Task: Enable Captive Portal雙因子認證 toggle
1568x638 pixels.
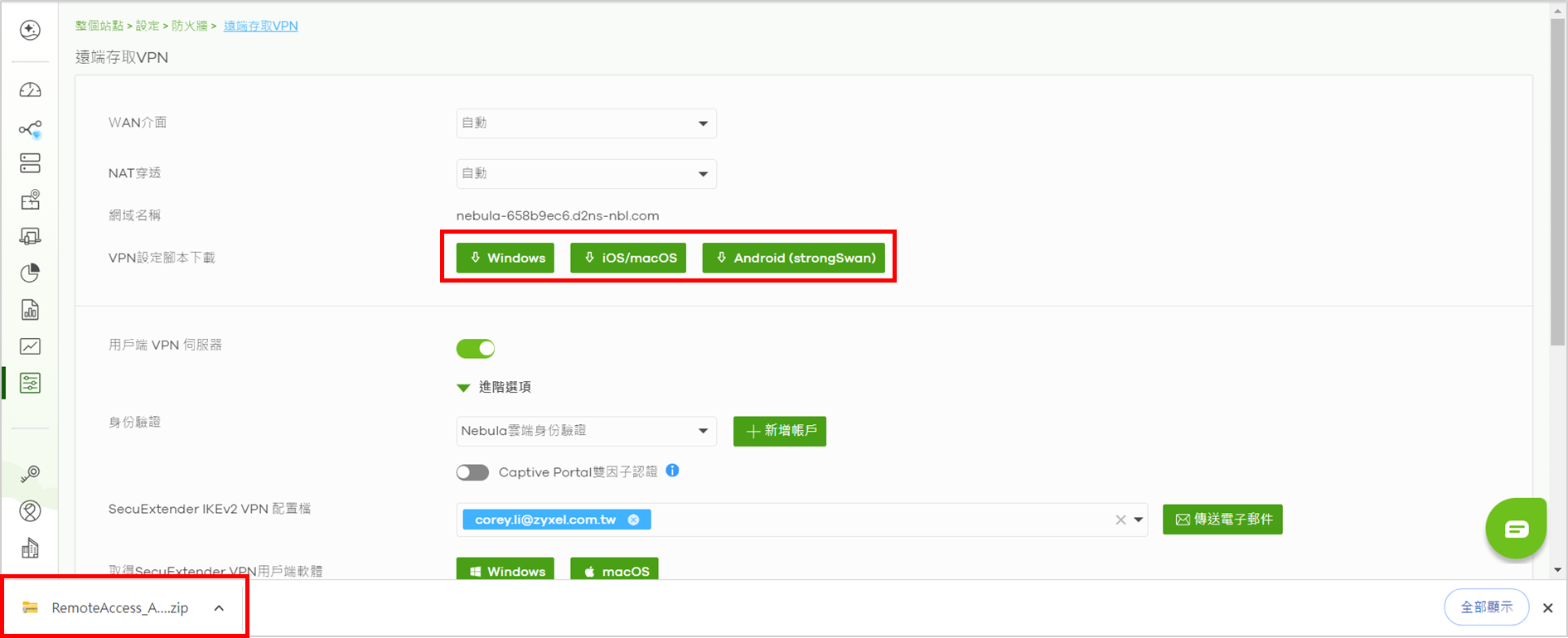Action: click(x=472, y=472)
